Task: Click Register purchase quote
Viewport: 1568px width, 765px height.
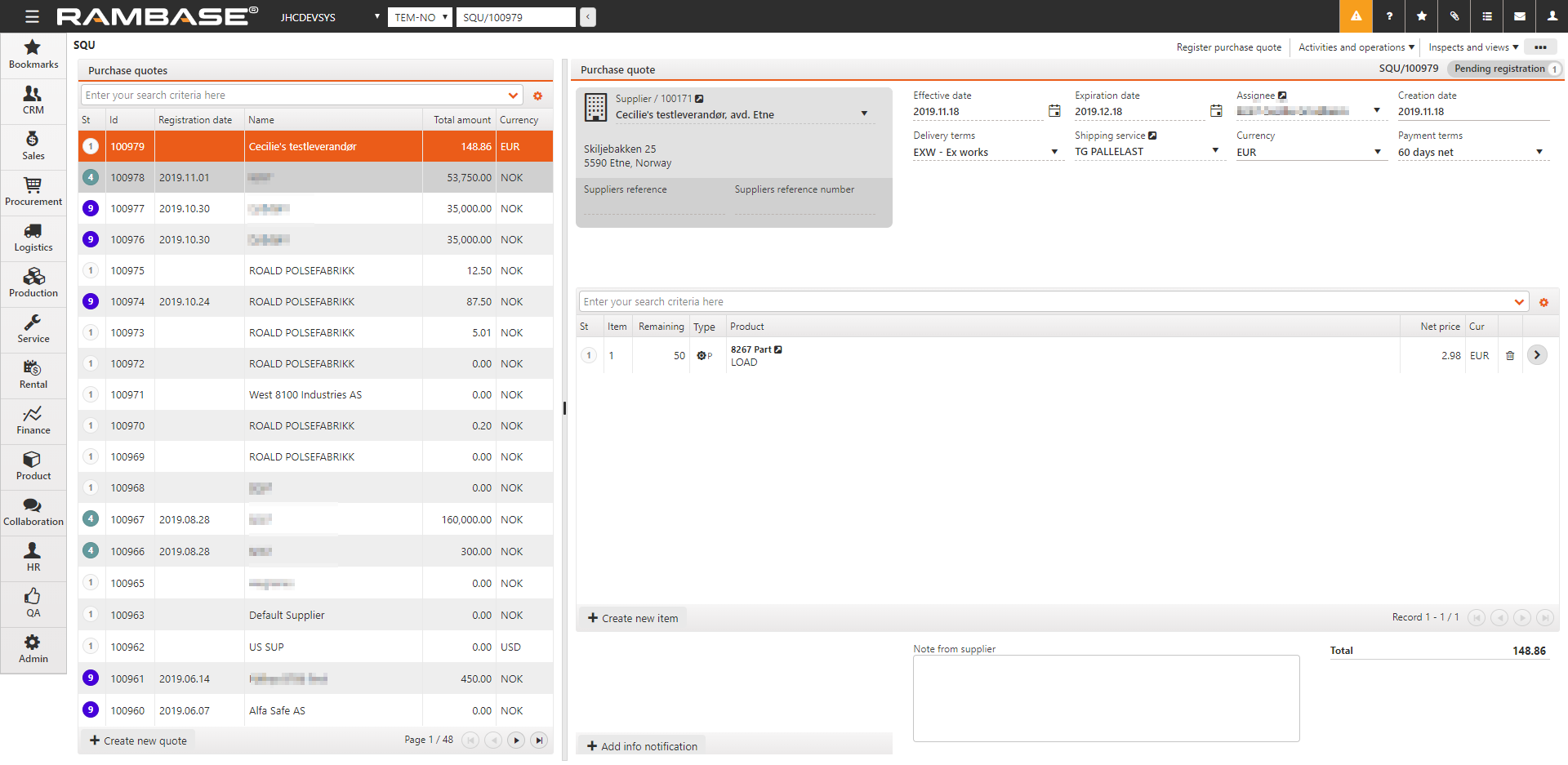Action: tap(1228, 47)
